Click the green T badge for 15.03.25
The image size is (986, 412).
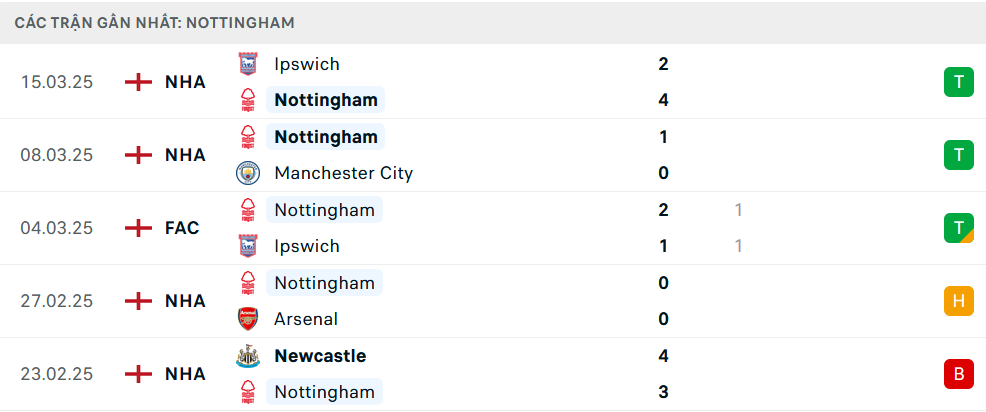pos(958,82)
